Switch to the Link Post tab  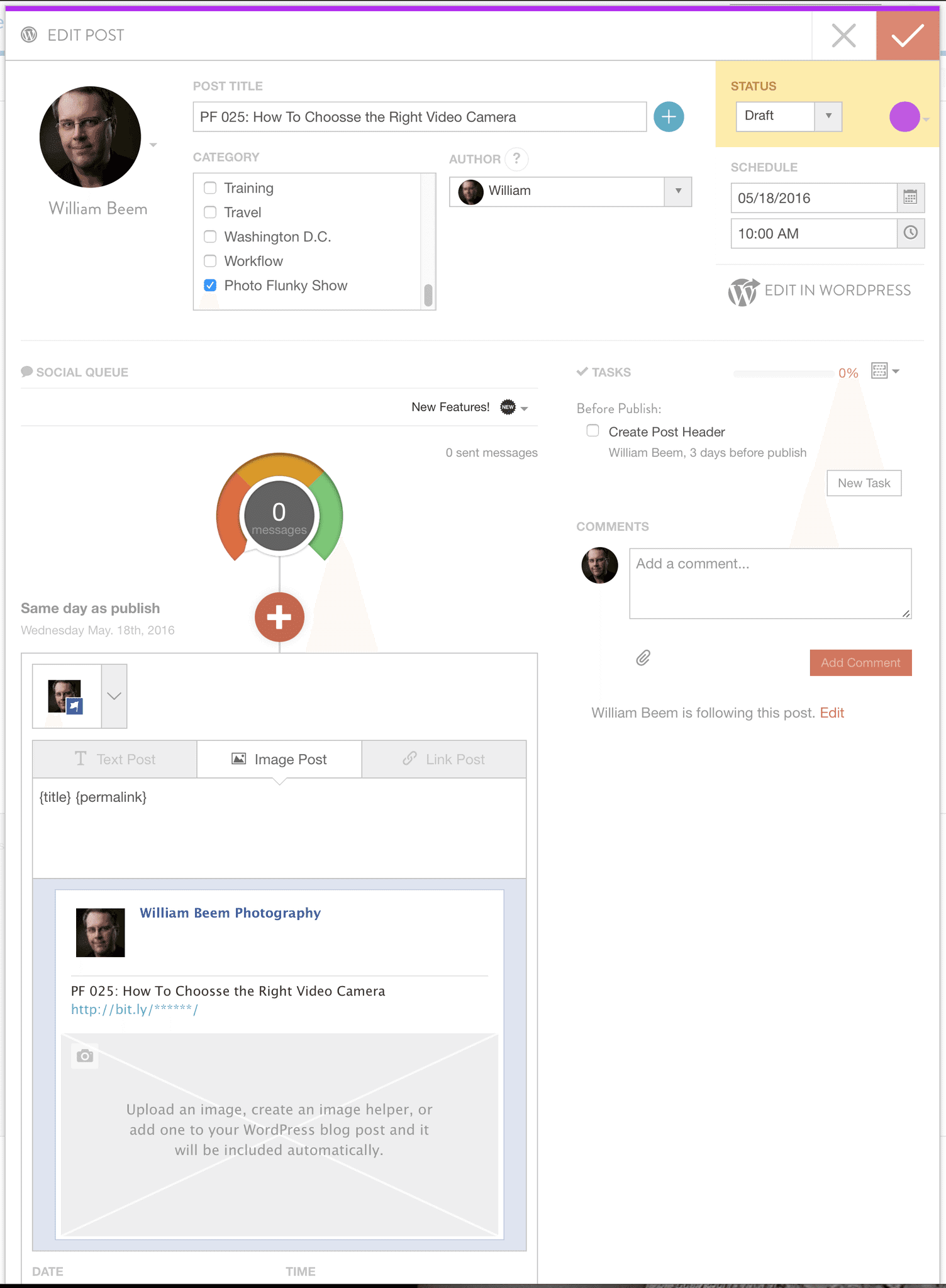[444, 759]
